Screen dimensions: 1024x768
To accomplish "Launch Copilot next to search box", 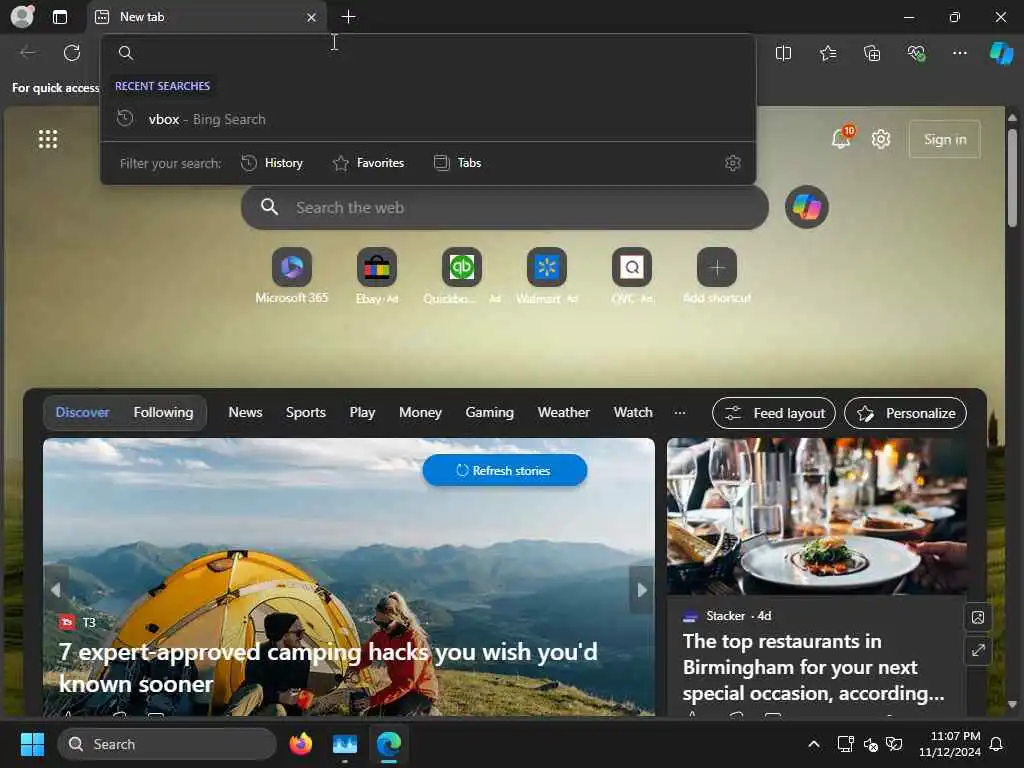I will pyautogui.click(x=807, y=207).
